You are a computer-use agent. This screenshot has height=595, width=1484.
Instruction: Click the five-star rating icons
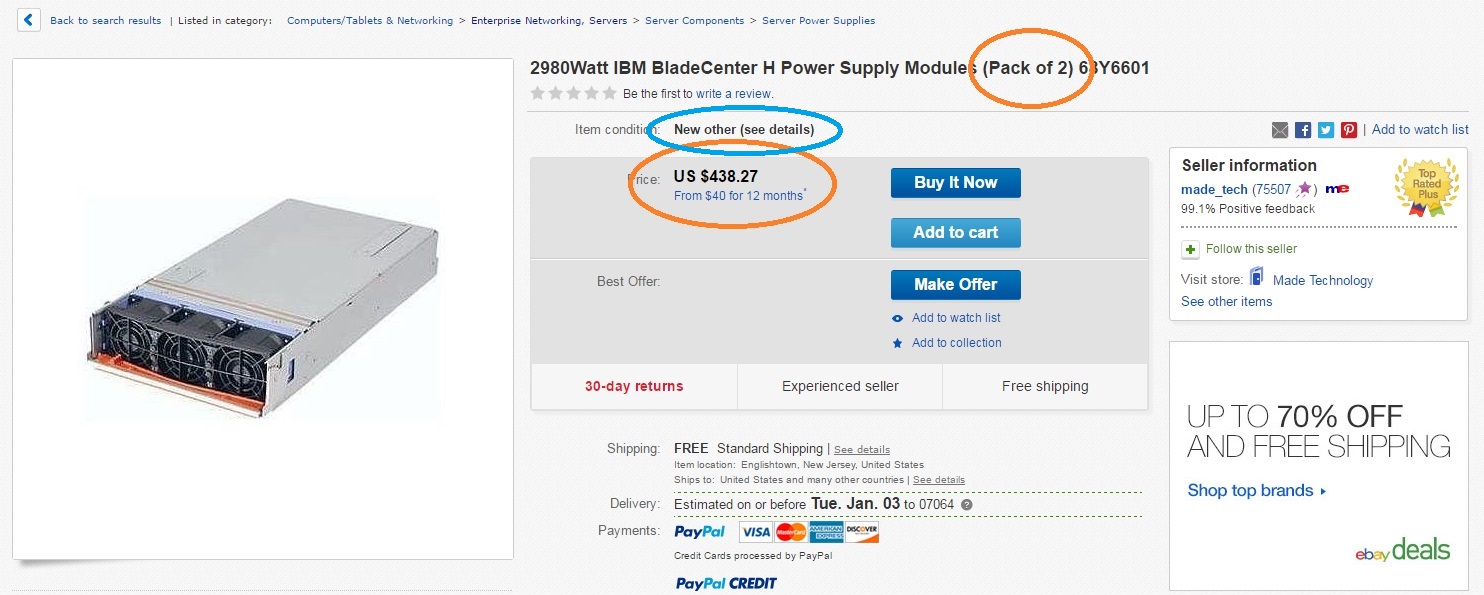(x=573, y=93)
